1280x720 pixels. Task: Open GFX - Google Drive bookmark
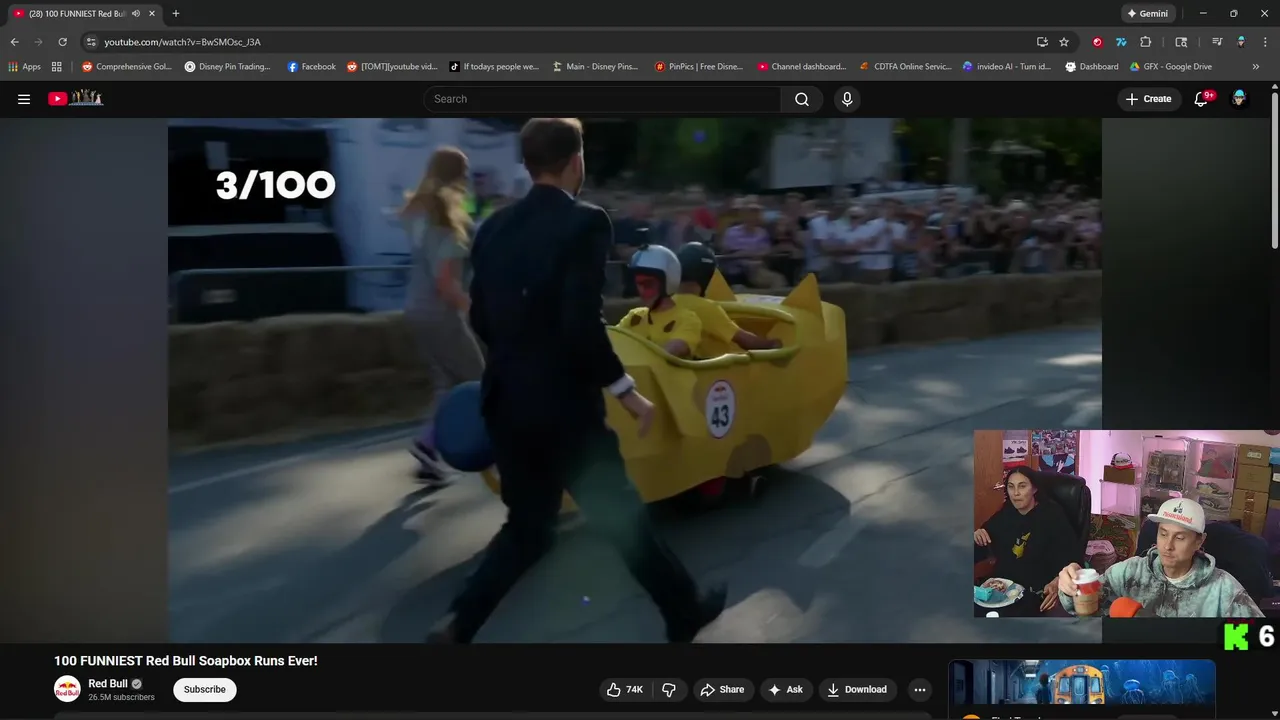pyautogui.click(x=1171, y=66)
